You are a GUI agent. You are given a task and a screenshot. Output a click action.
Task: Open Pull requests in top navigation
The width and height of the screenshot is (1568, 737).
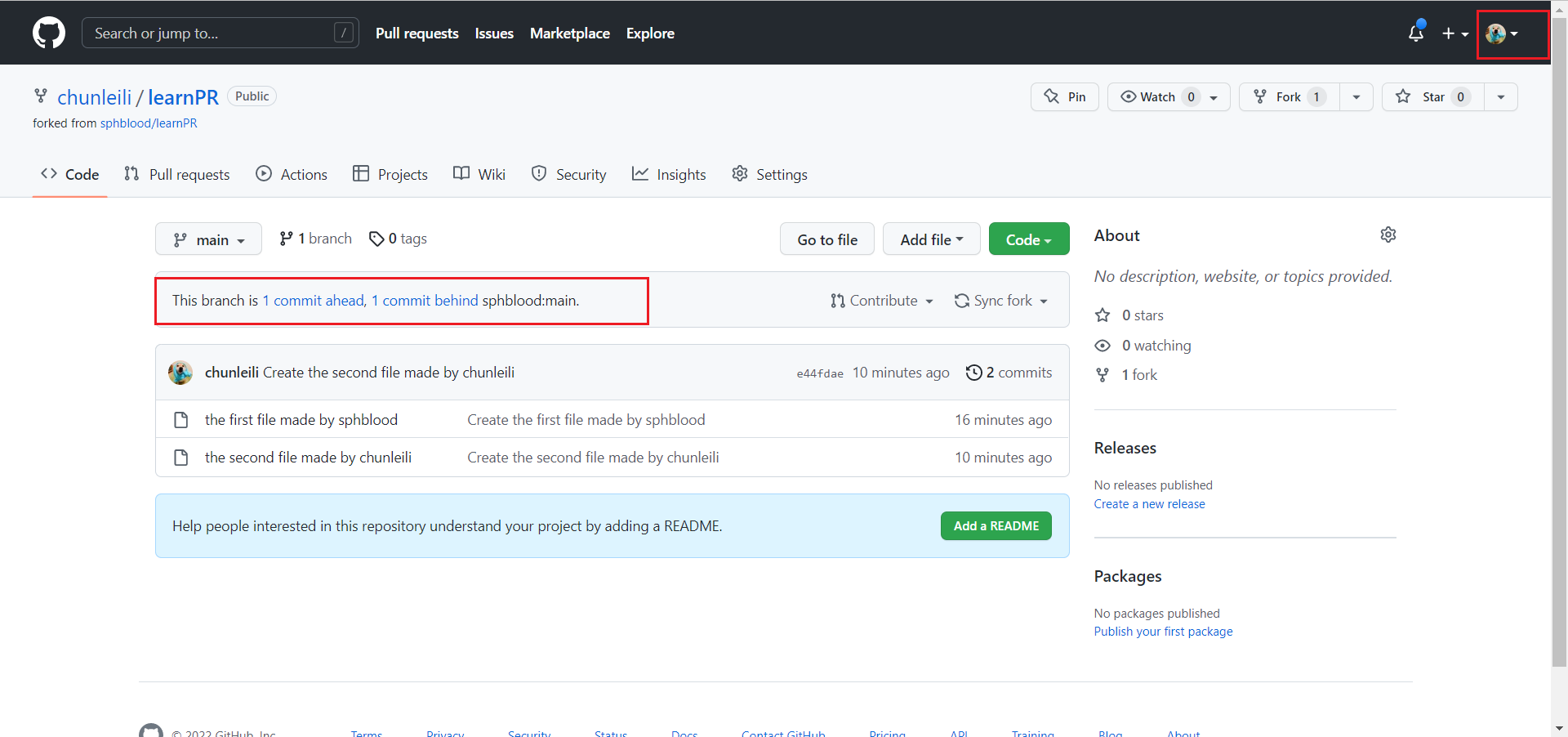[x=416, y=33]
